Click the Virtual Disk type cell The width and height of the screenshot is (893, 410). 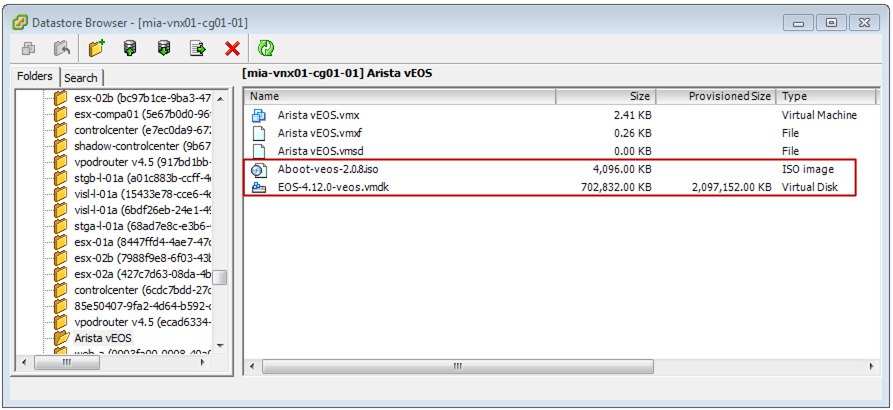pos(810,187)
